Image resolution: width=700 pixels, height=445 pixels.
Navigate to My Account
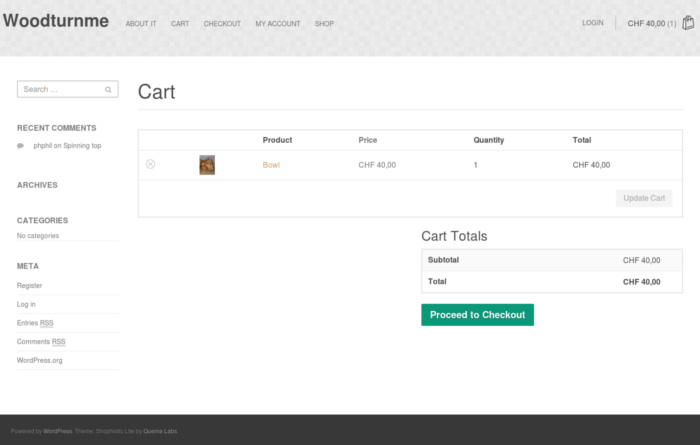277,24
